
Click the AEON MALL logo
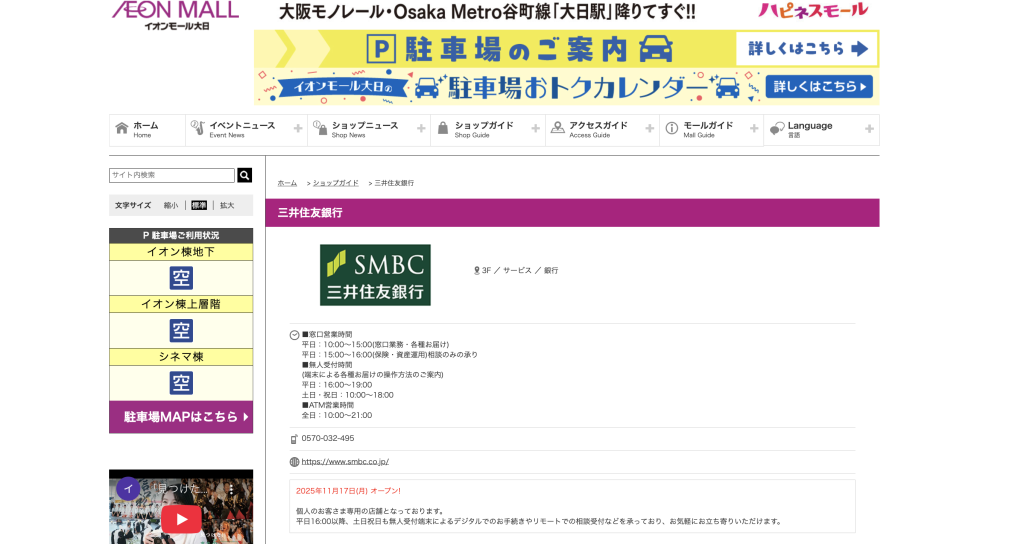coord(174,14)
